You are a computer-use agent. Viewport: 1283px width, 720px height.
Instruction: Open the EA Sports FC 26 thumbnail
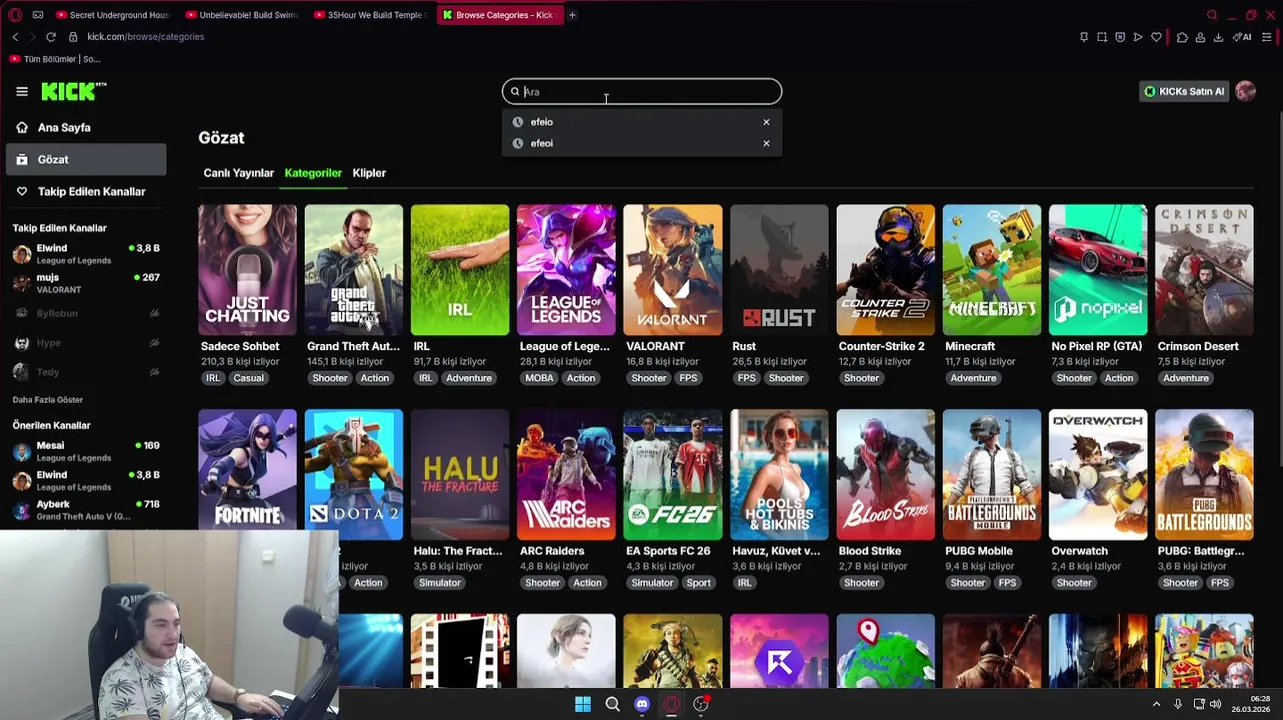pos(673,475)
